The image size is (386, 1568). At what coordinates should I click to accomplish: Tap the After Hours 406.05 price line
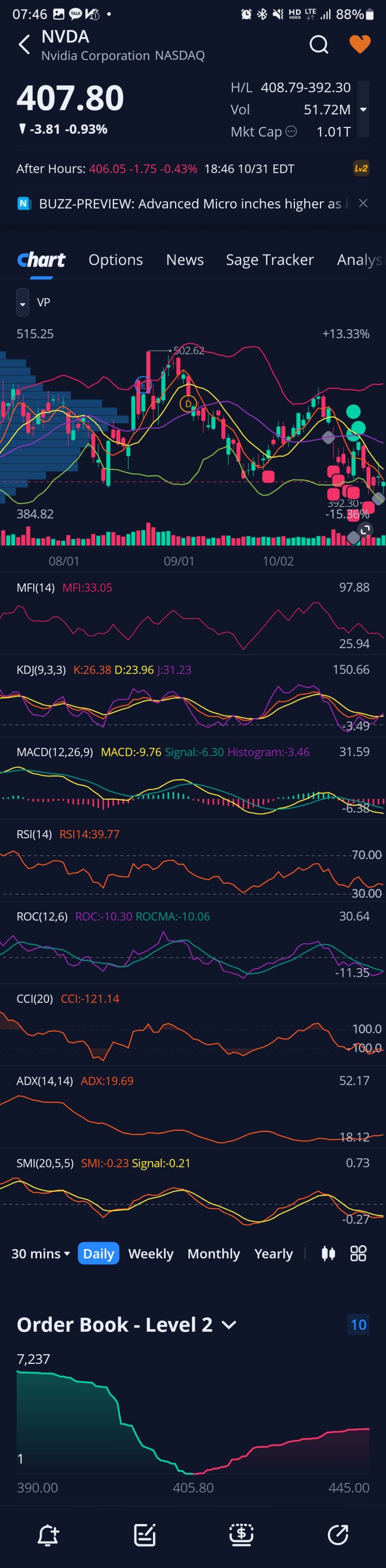point(155,168)
